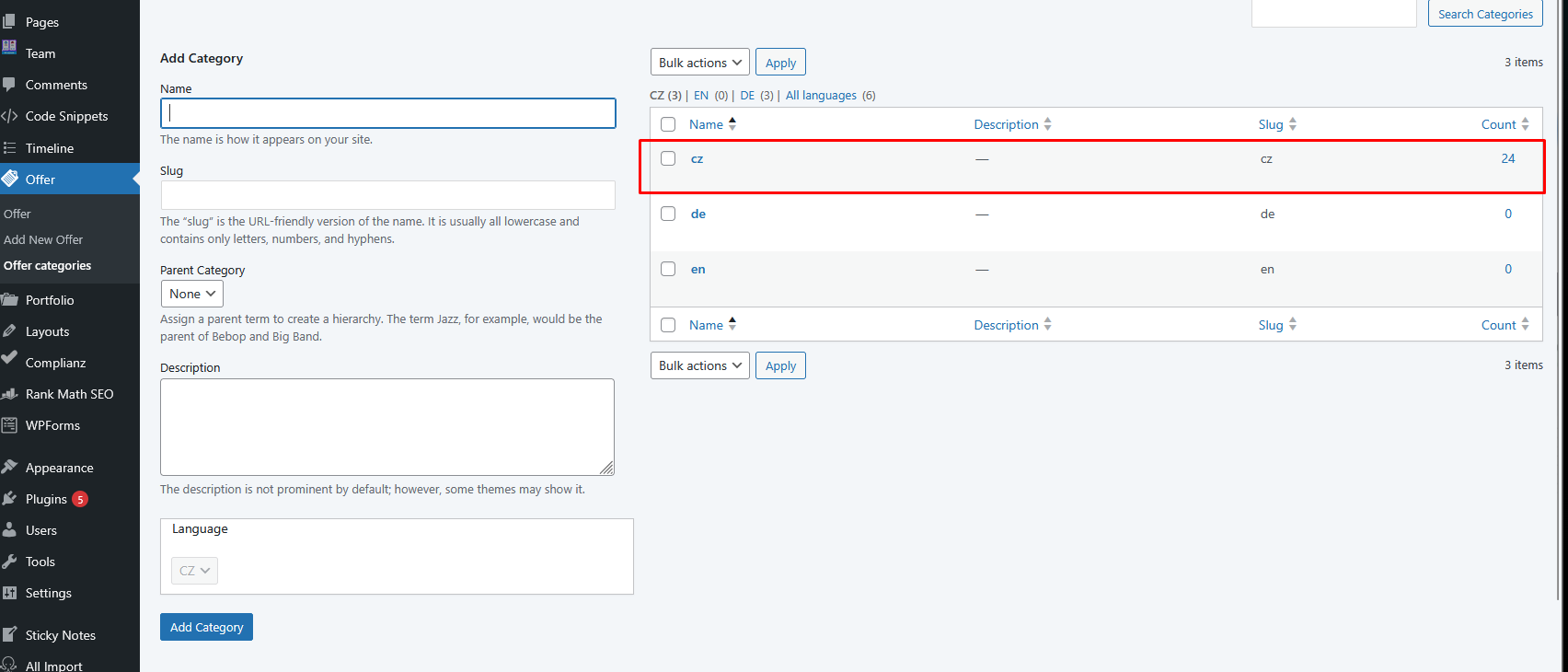Screen dimensions: 1568x672
Task: Click the Appearance paintbrush icon
Action: coord(9,468)
